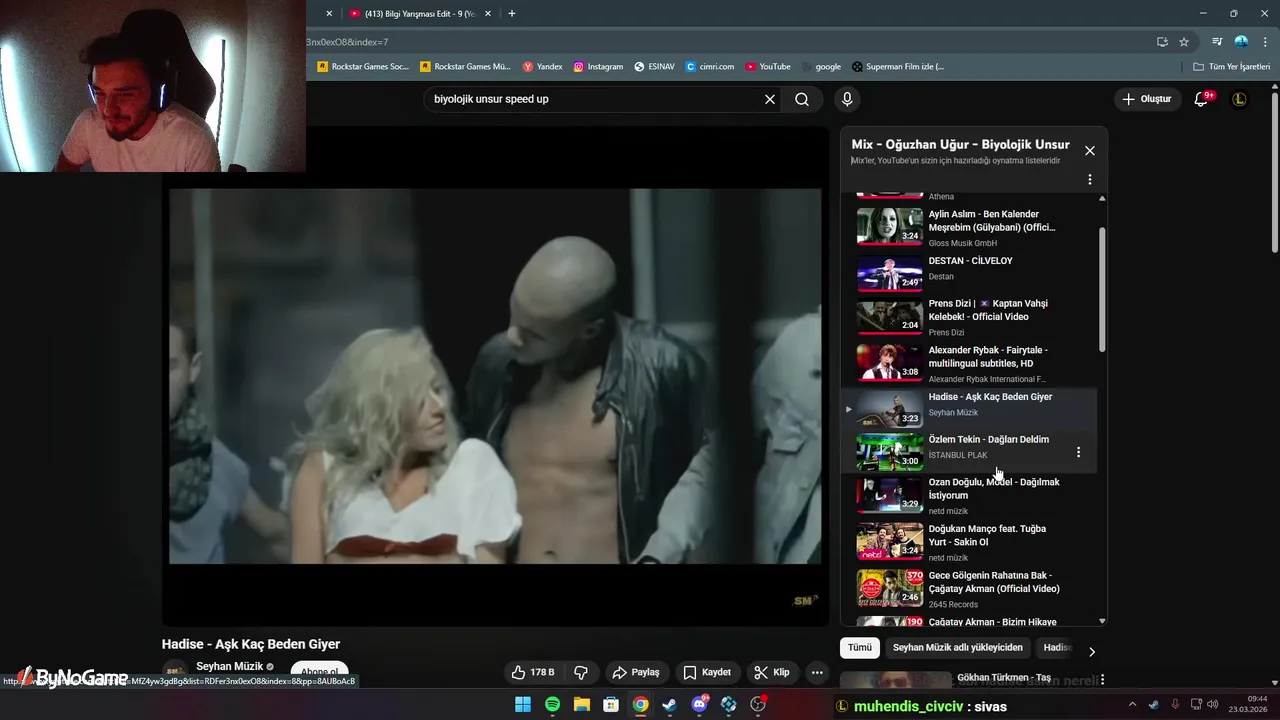Open the three-dot more actions under the video
This screenshot has width=1280, height=720.
click(x=817, y=672)
